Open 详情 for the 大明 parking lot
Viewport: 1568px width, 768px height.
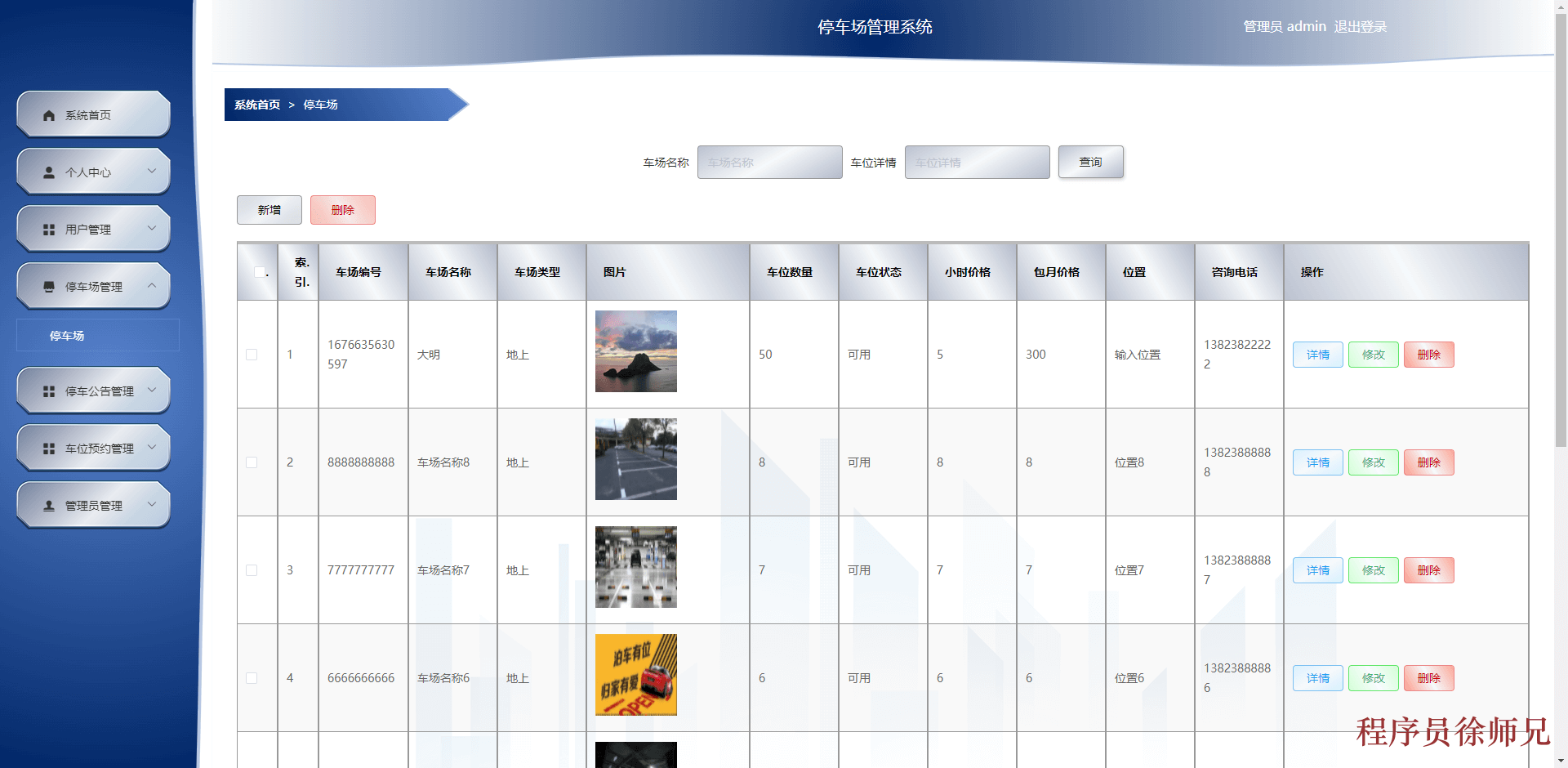click(1317, 355)
